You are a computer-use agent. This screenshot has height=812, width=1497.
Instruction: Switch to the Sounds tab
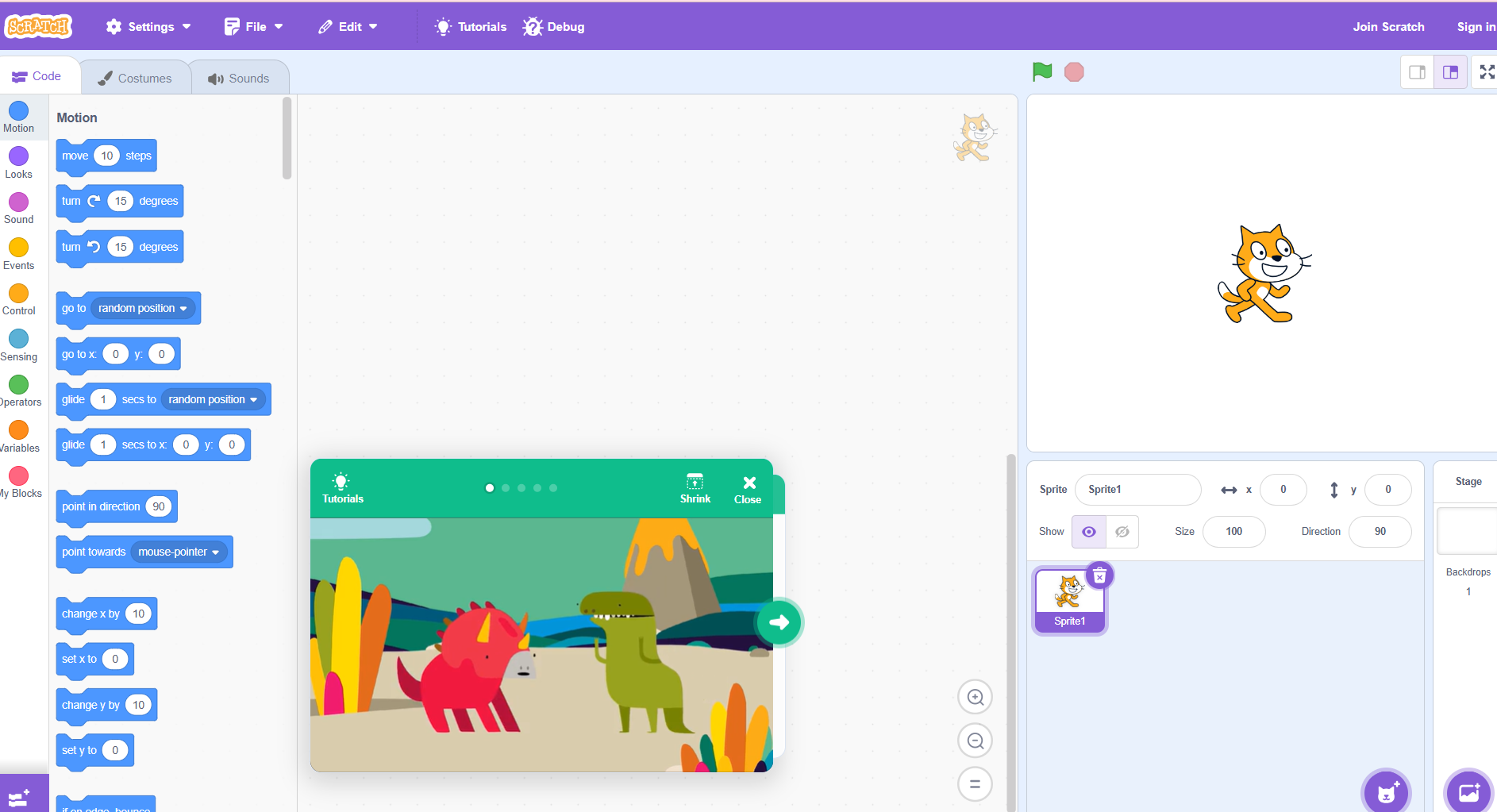tap(240, 77)
